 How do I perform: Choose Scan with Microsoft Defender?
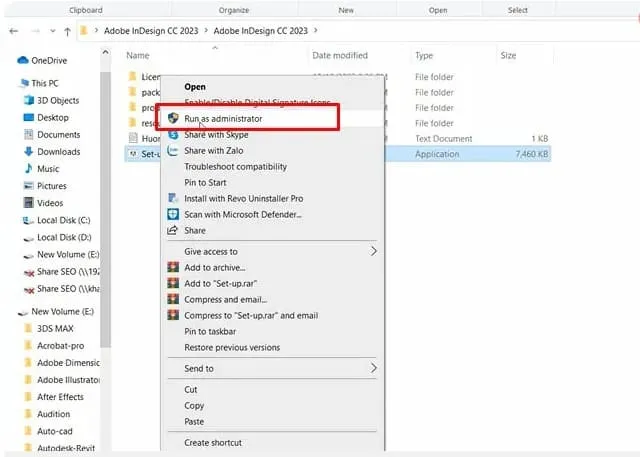[x=243, y=215]
